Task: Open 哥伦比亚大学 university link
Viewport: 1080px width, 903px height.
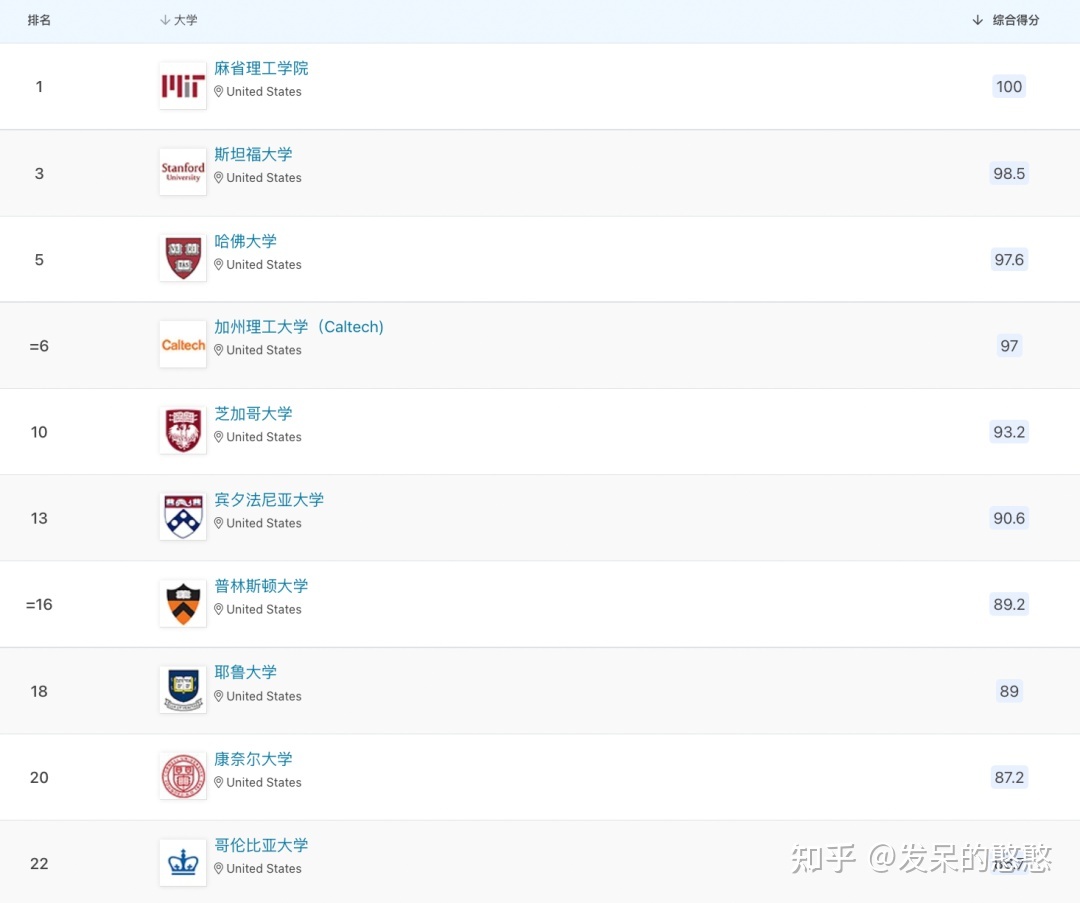Action: (261, 844)
